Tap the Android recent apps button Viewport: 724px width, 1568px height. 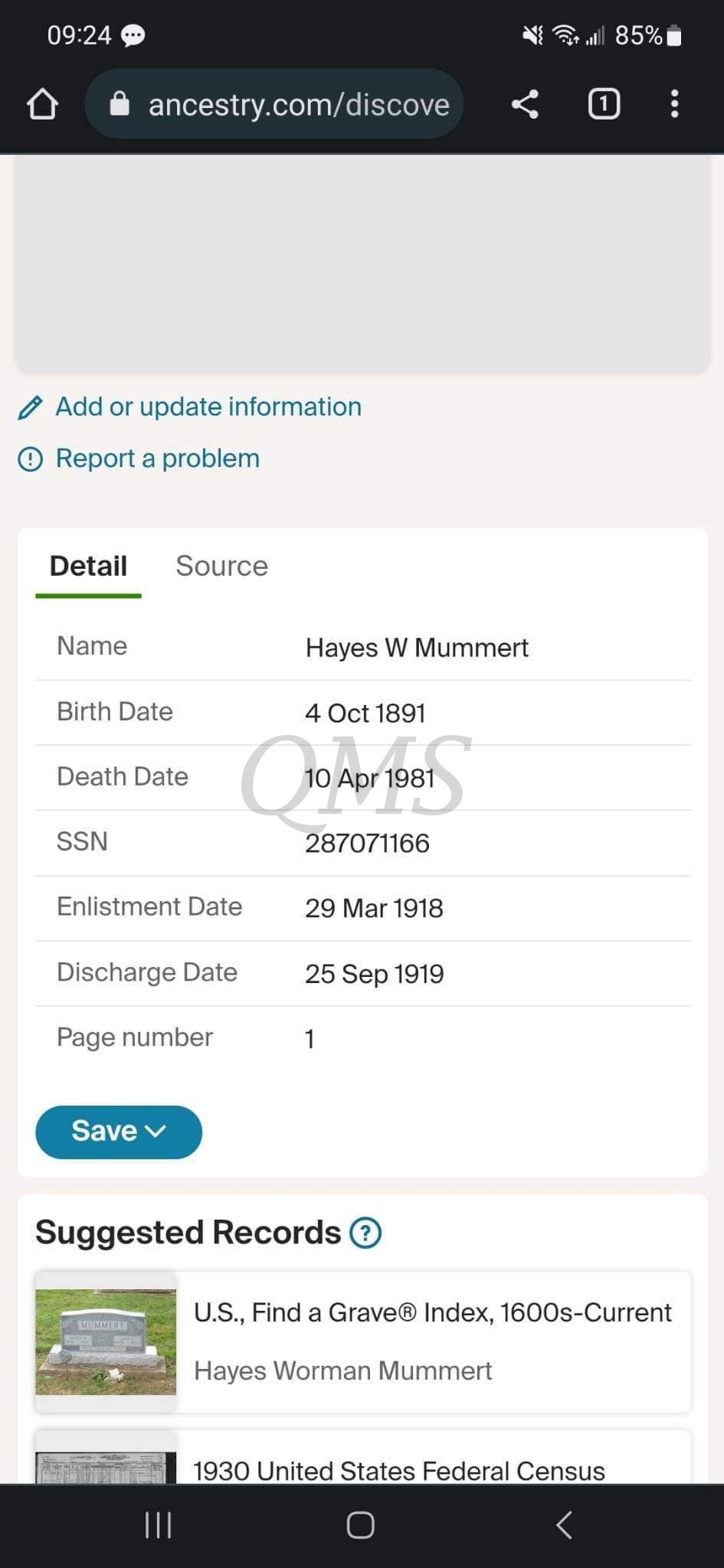[159, 1525]
